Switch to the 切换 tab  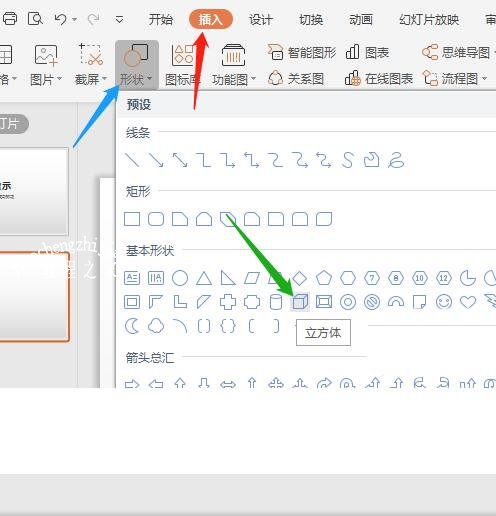[311, 20]
